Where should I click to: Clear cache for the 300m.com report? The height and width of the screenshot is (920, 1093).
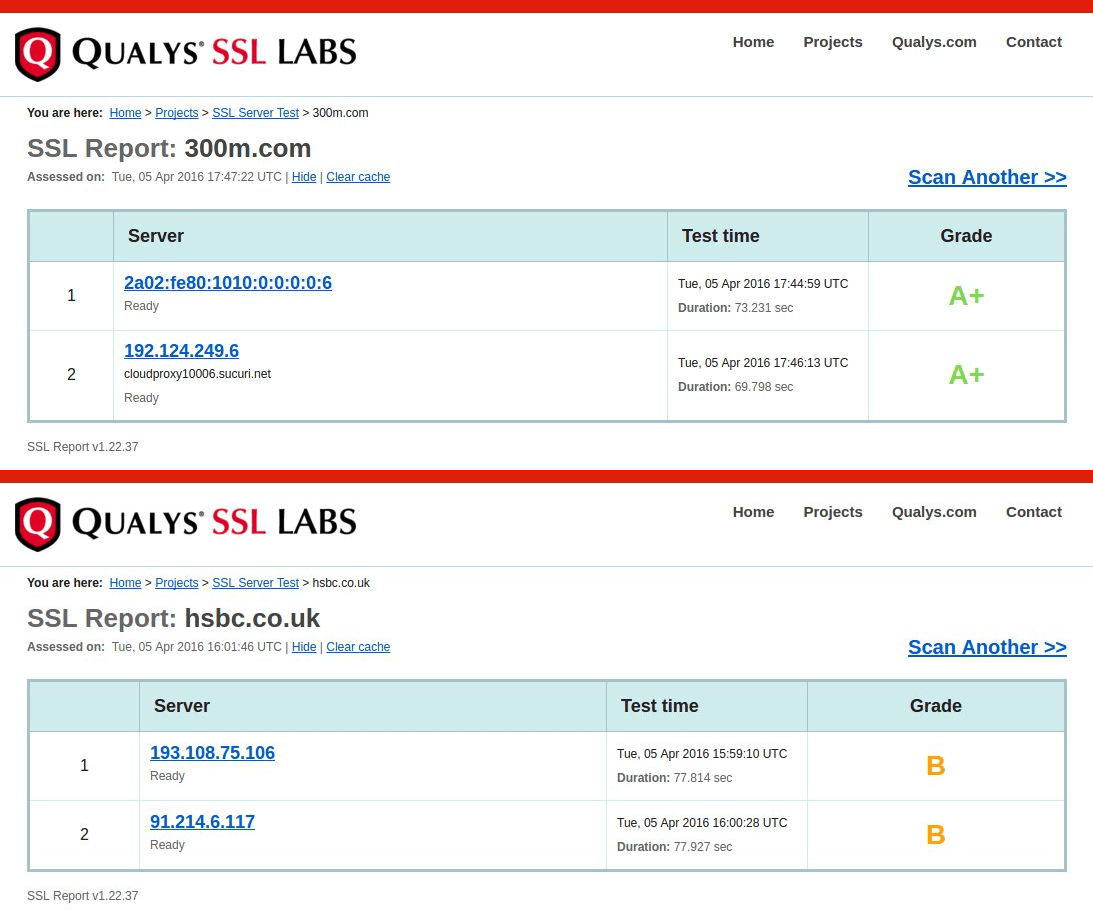click(x=358, y=177)
